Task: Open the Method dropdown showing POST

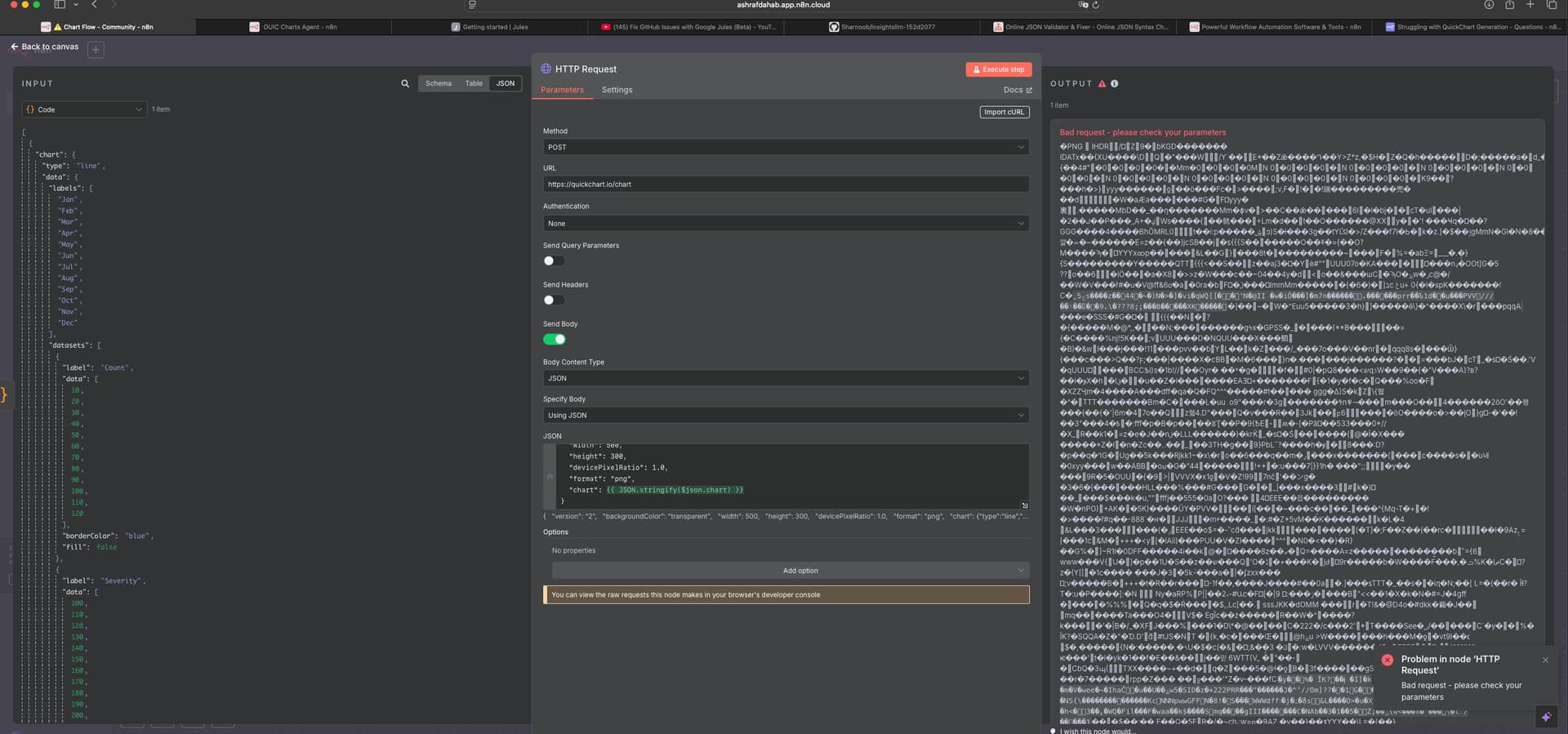Action: click(786, 147)
